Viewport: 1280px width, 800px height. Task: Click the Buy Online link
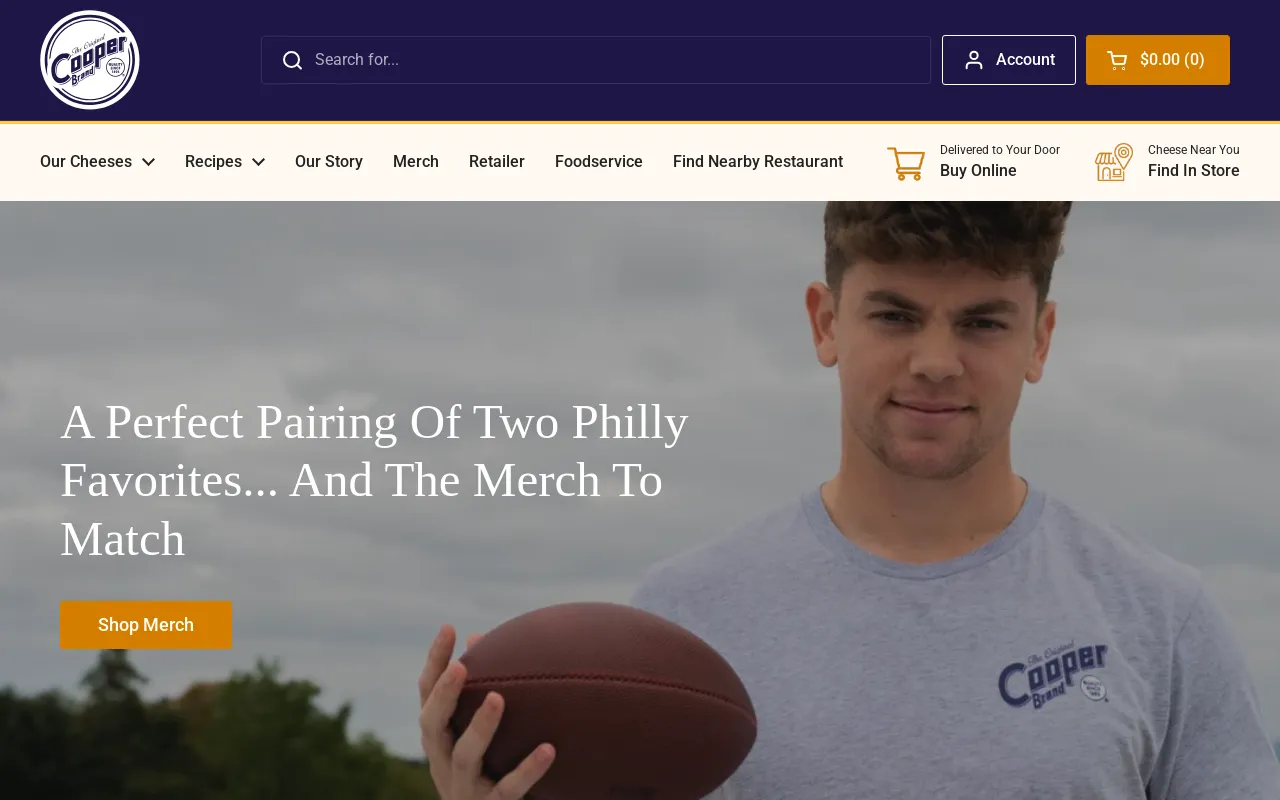(978, 170)
